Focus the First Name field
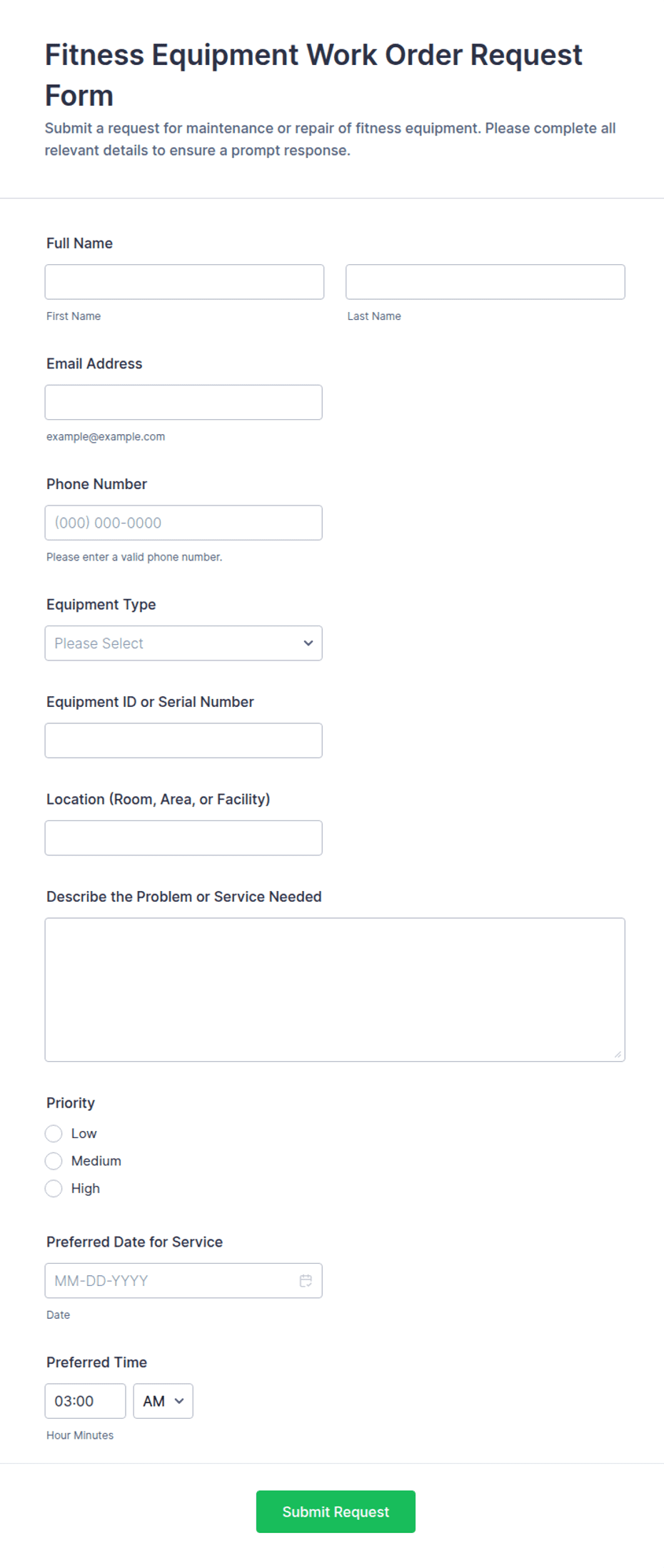This screenshot has width=664, height=1568. (184, 282)
